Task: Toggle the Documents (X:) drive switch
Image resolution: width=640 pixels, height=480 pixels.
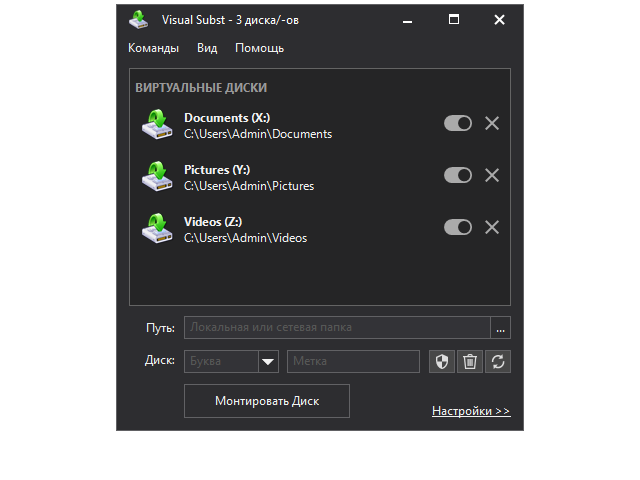Action: (458, 123)
